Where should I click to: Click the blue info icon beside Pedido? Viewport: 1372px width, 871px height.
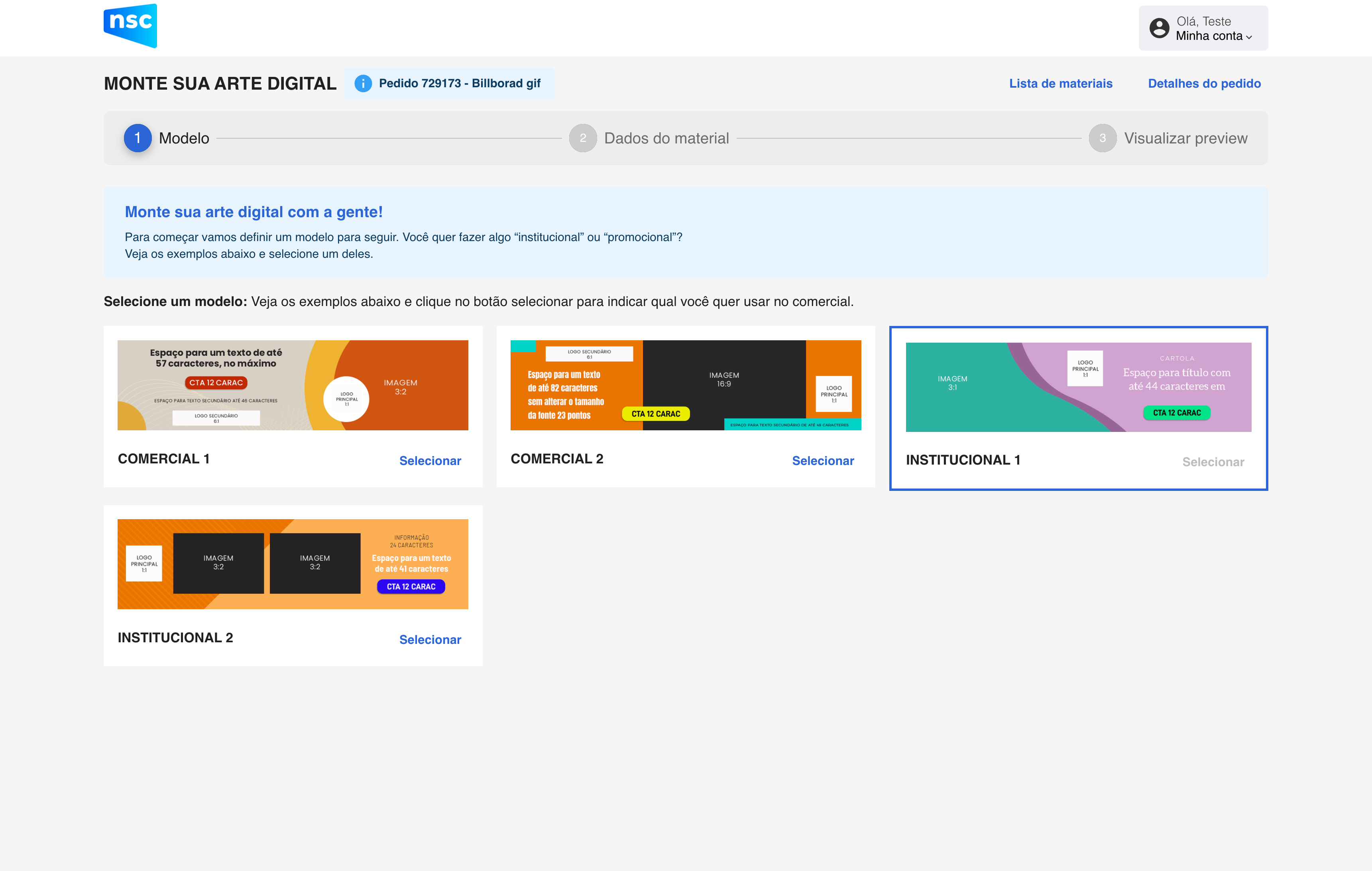[363, 84]
